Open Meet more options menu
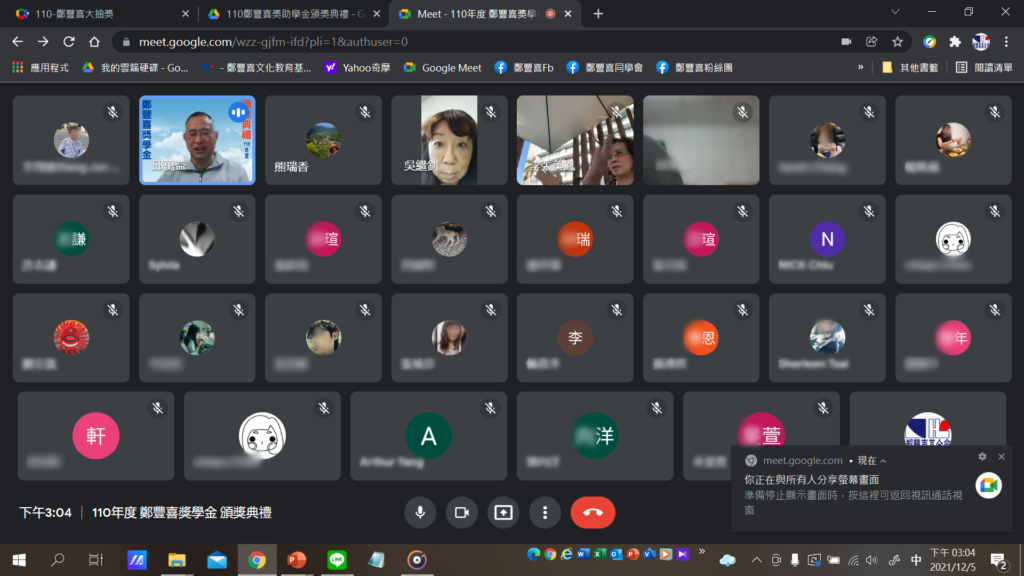Image resolution: width=1024 pixels, height=576 pixels. (545, 512)
